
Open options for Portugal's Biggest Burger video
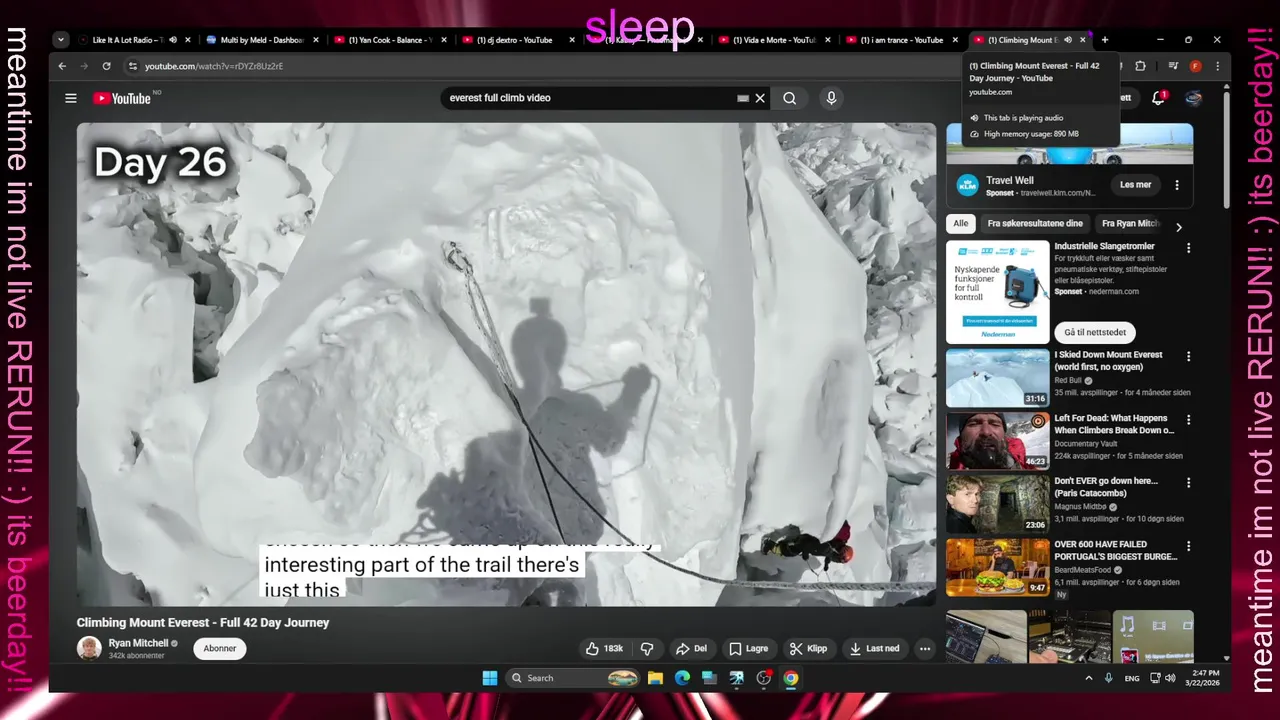(1188, 546)
